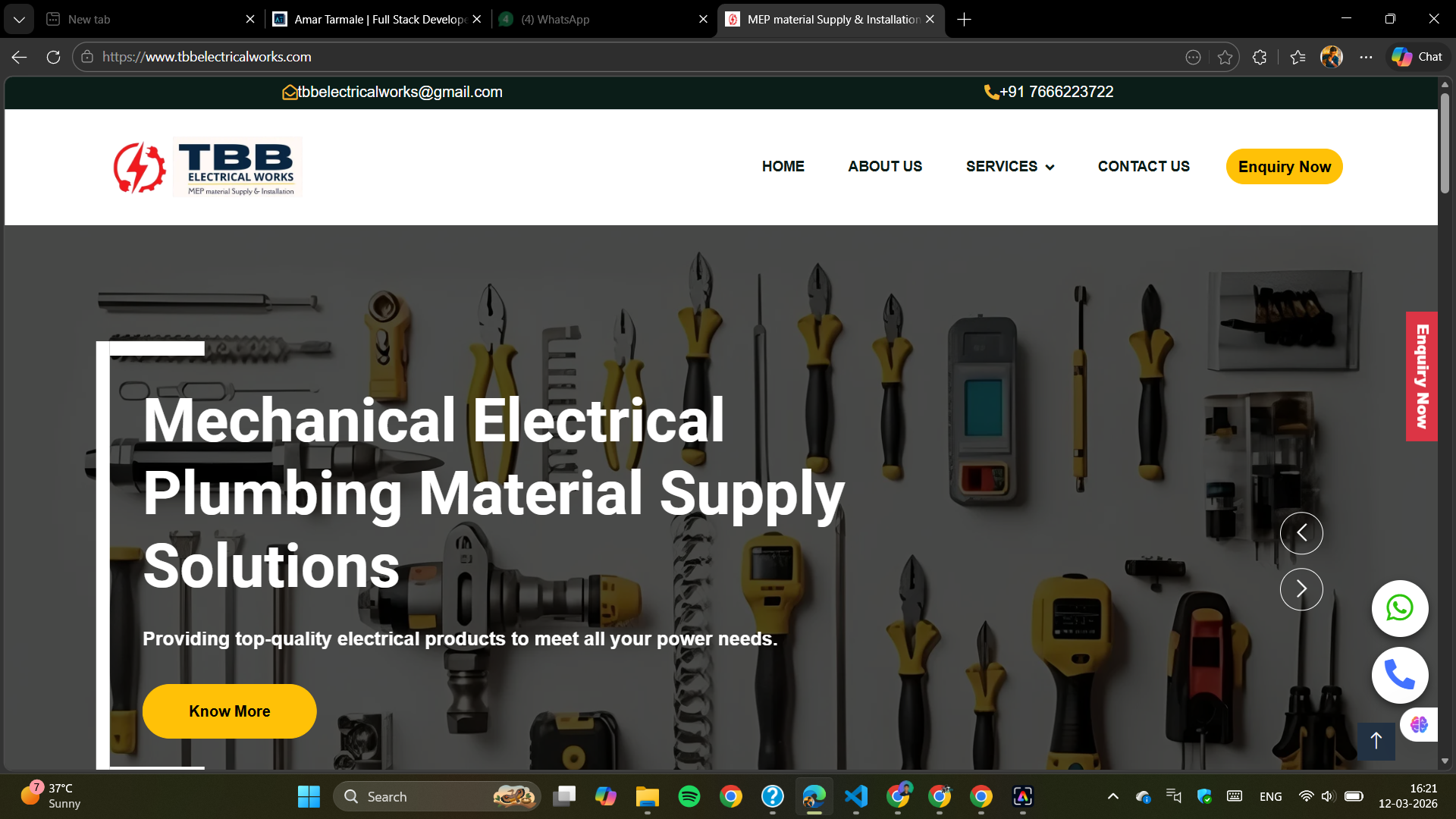
Task: Click the tbbelectricalworks@gmail.com email link
Action: [x=400, y=92]
